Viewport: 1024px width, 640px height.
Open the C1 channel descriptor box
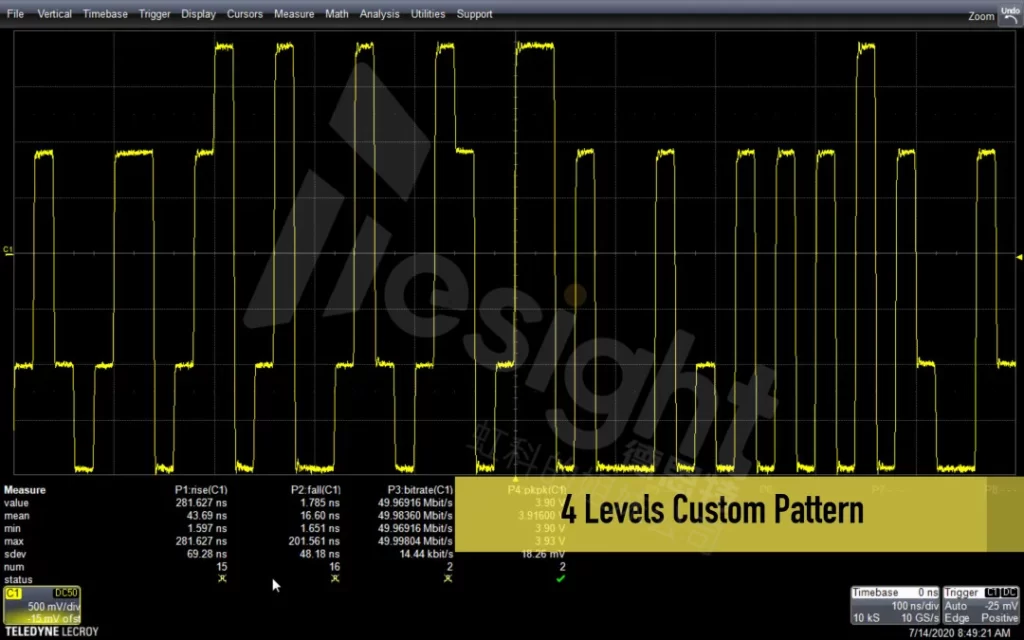pos(43,606)
